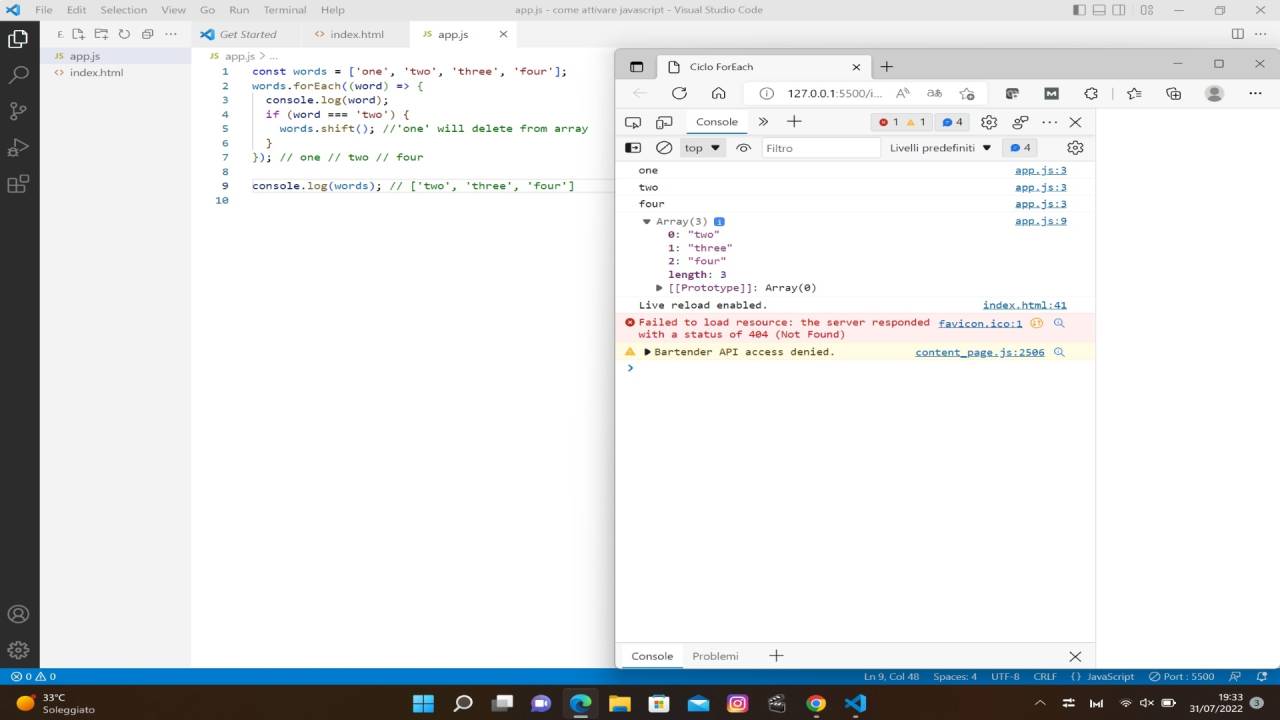Toggle the device emulation toolbar in DevTools
1280x720 pixels.
[x=663, y=121]
